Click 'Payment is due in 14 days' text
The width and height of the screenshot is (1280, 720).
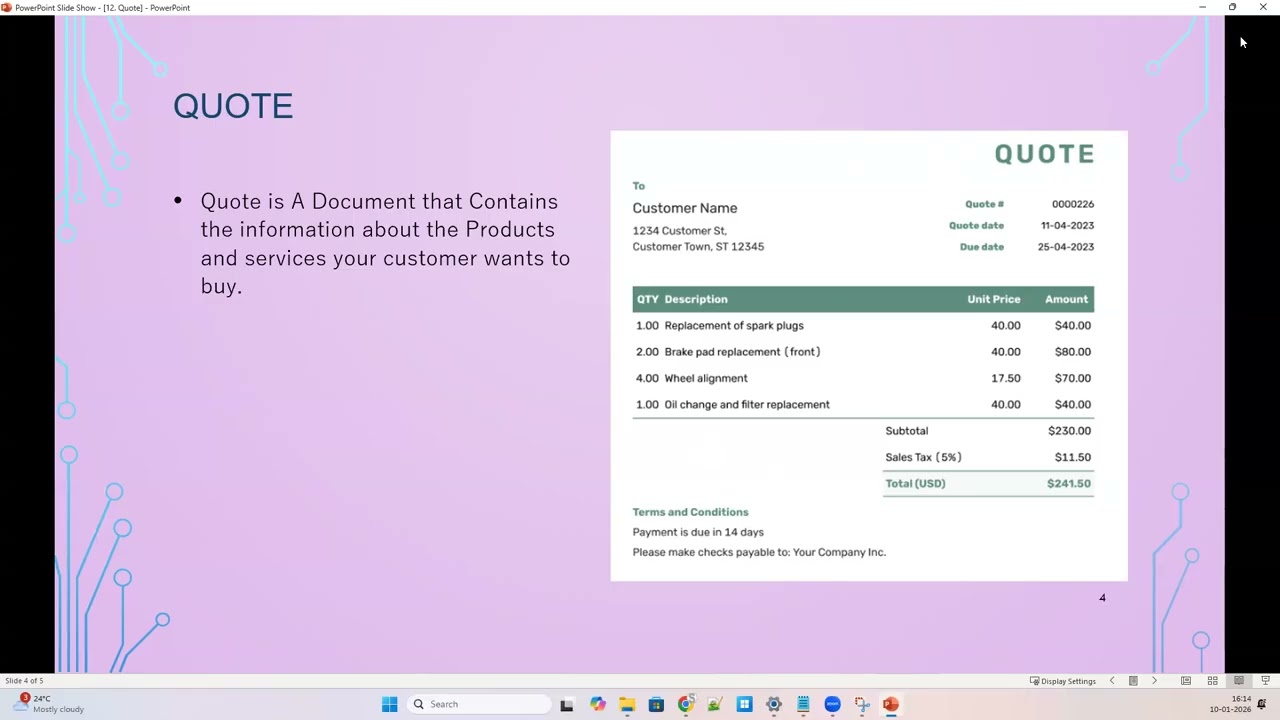pyautogui.click(x=698, y=532)
